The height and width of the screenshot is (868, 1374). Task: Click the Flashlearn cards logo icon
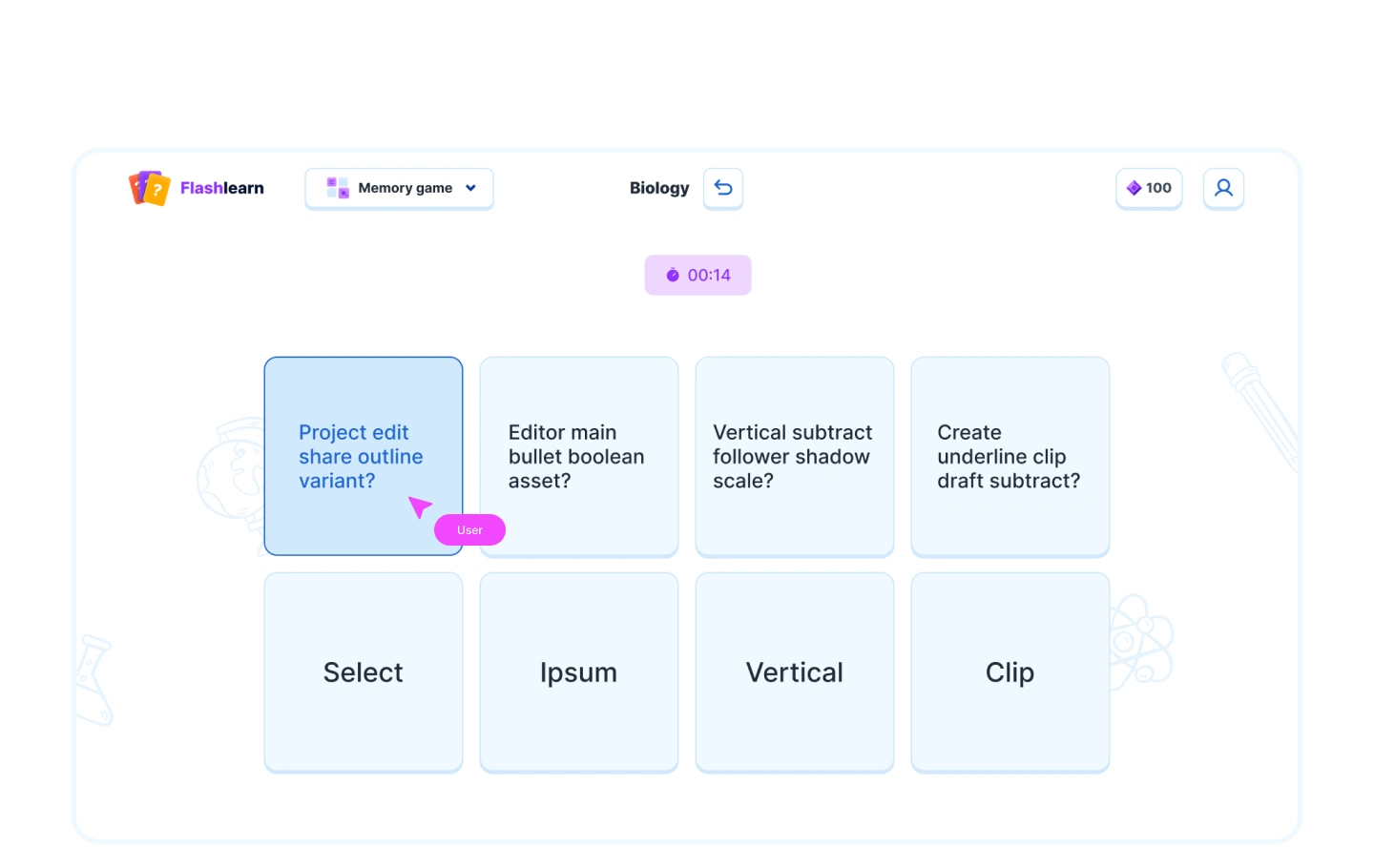point(149,188)
